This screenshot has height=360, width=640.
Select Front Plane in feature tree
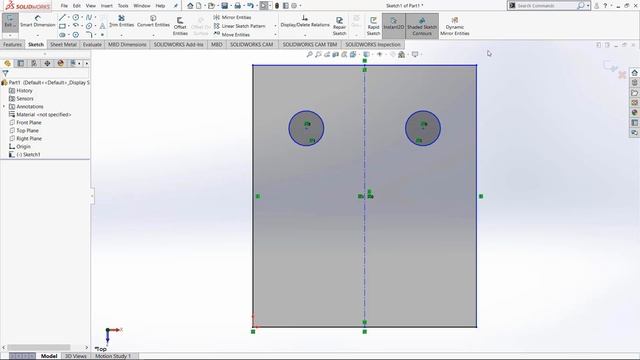tap(25, 122)
